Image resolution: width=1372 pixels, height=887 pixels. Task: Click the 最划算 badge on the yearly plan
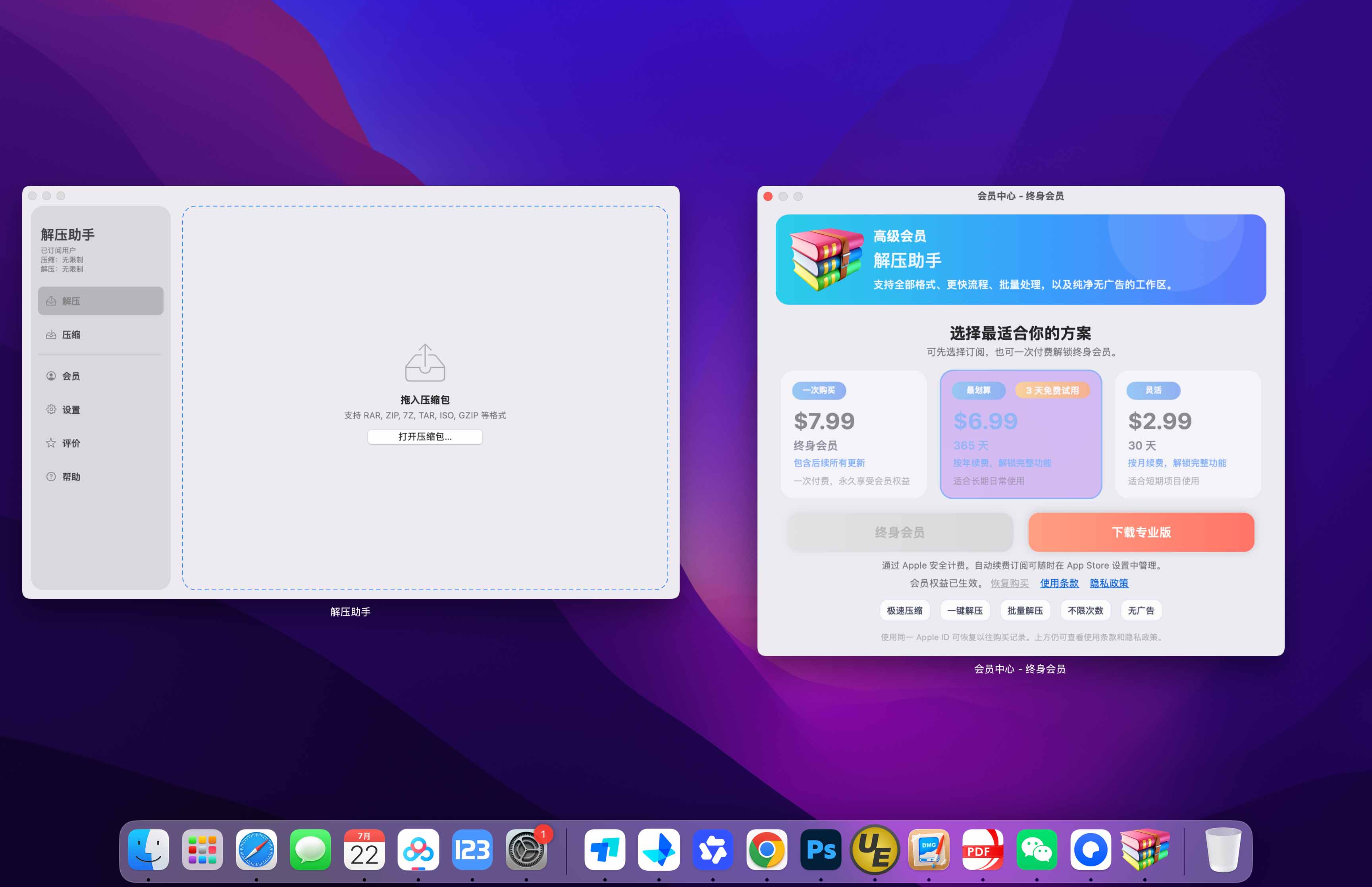tap(978, 391)
